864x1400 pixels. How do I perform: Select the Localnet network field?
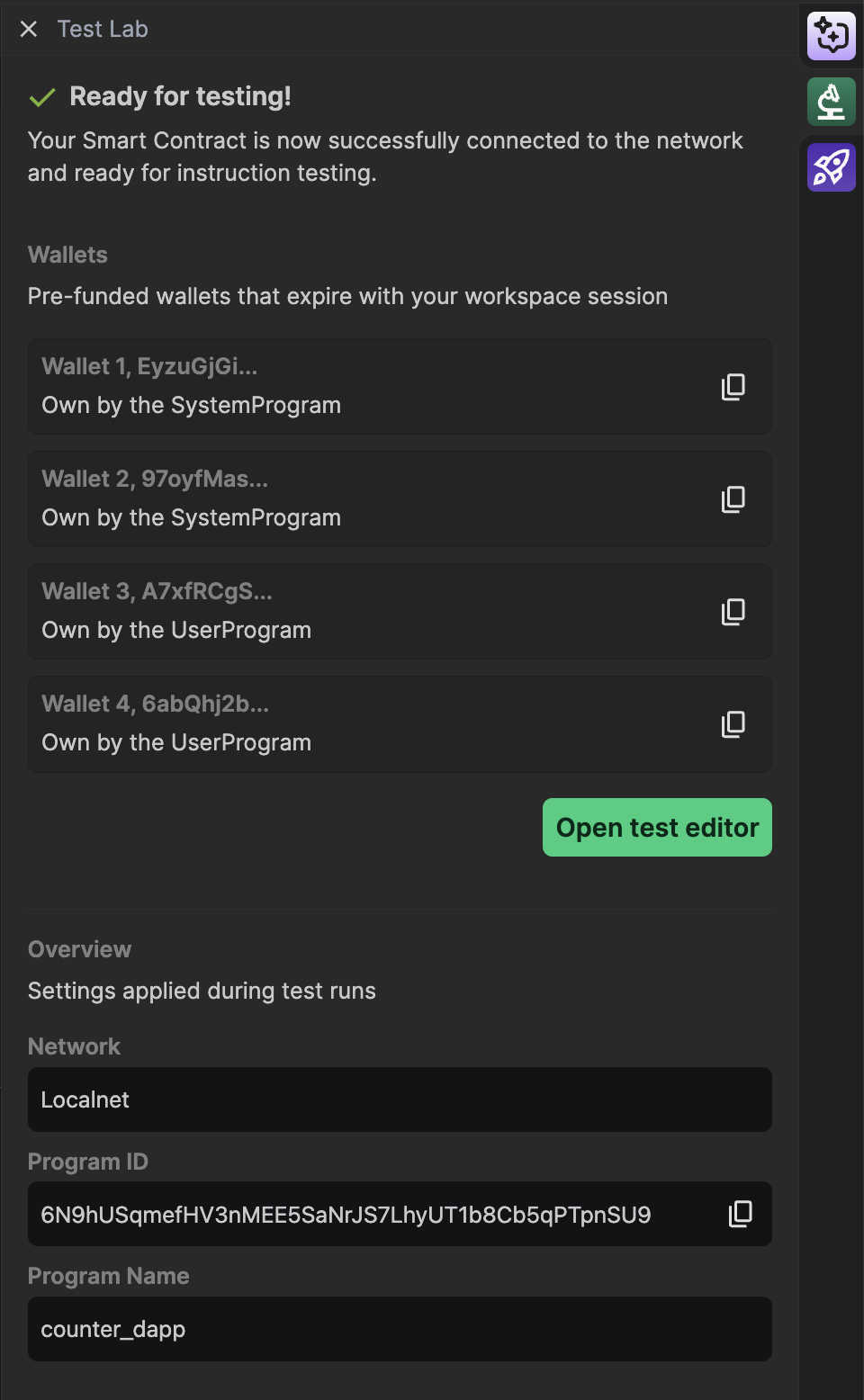point(400,1099)
